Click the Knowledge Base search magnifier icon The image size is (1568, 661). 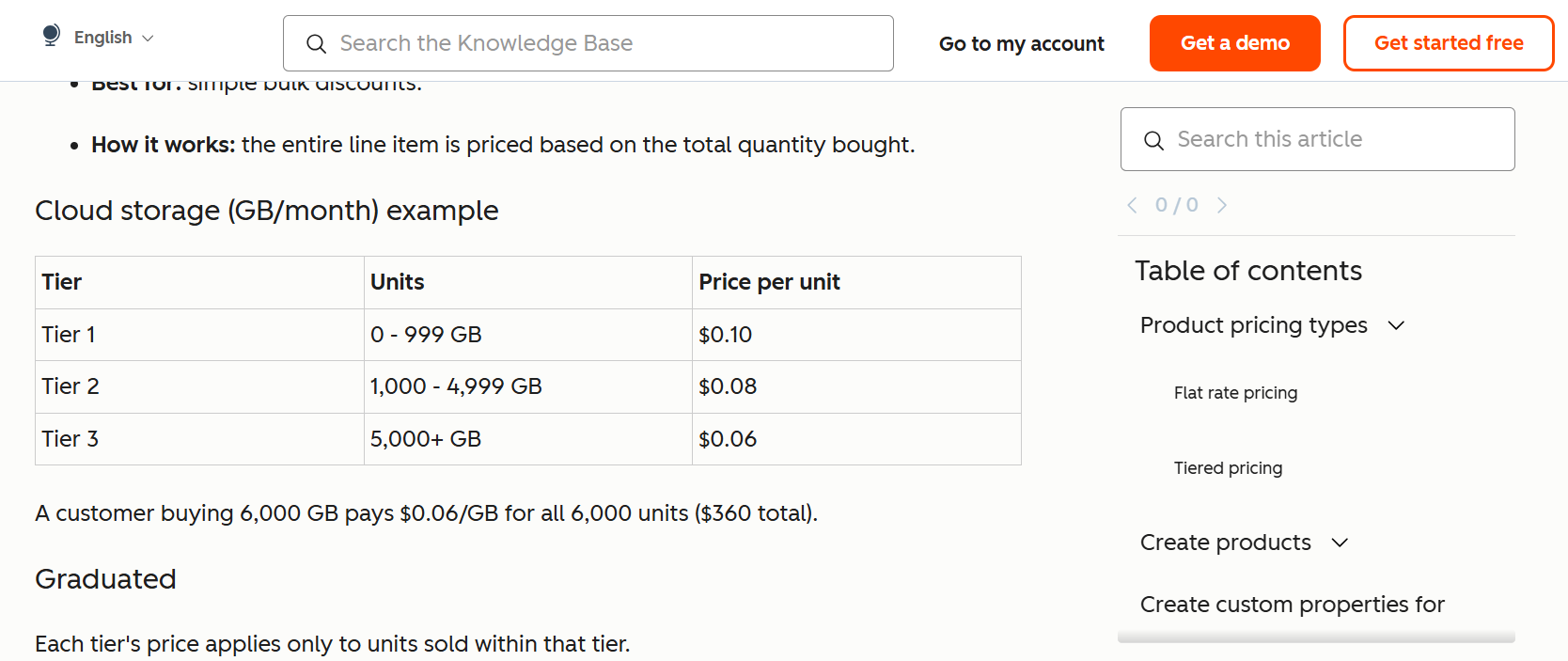316,44
